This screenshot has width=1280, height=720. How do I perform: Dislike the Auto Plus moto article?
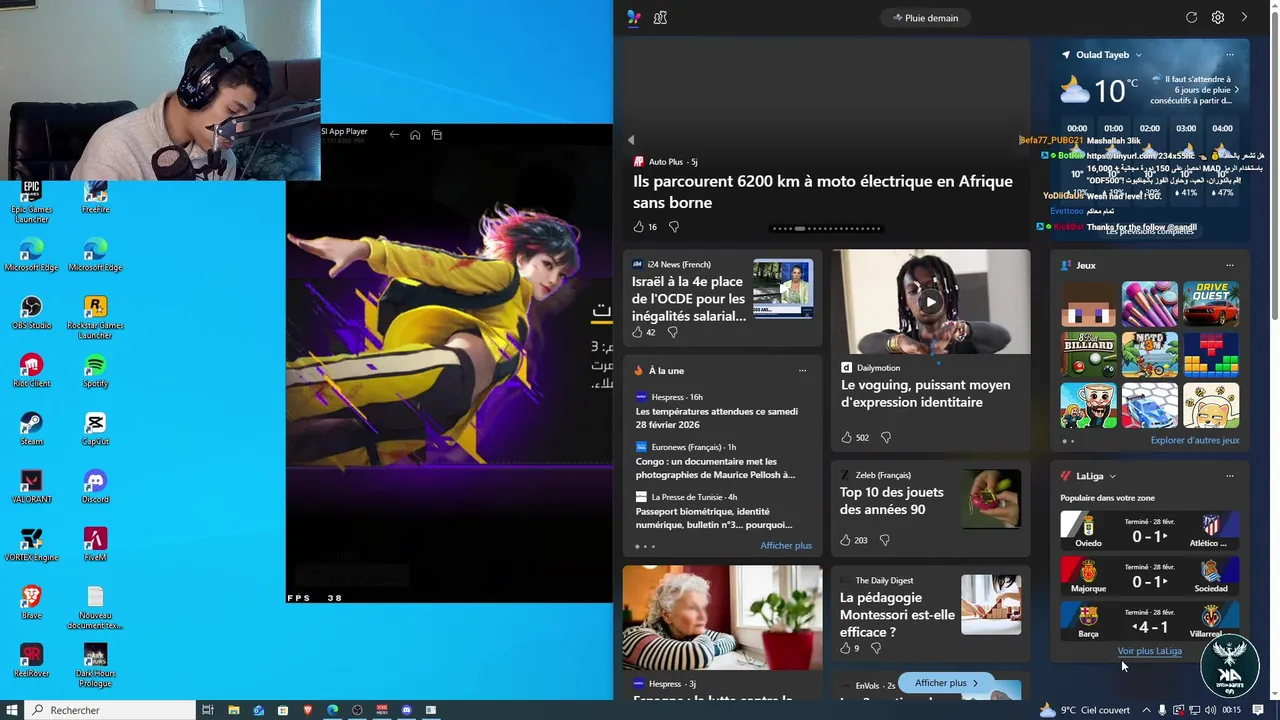point(674,227)
